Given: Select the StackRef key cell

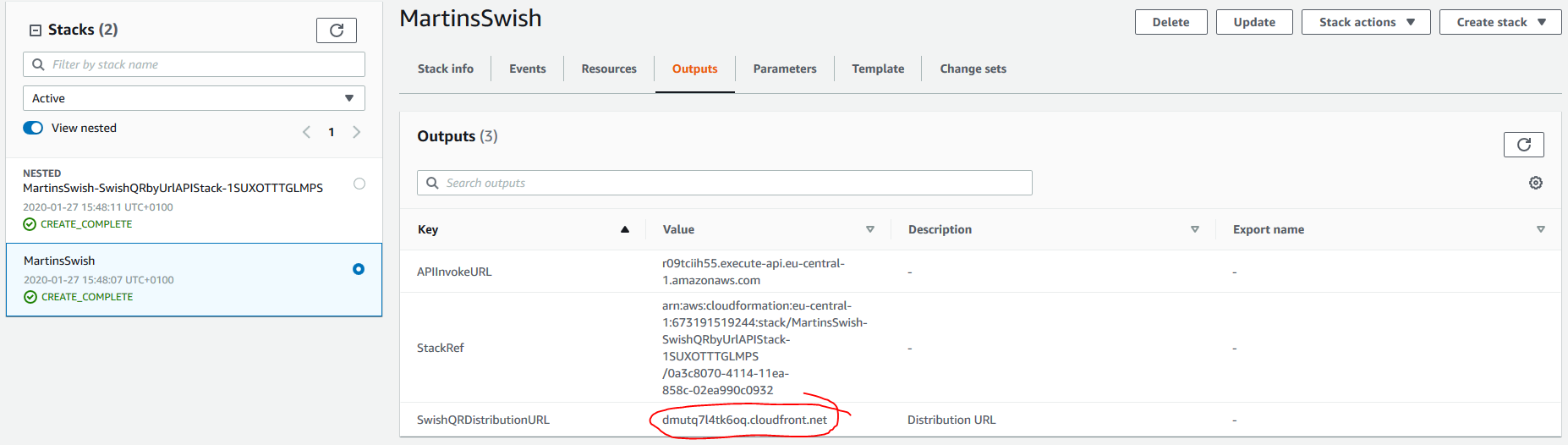Looking at the screenshot, I should point(441,348).
